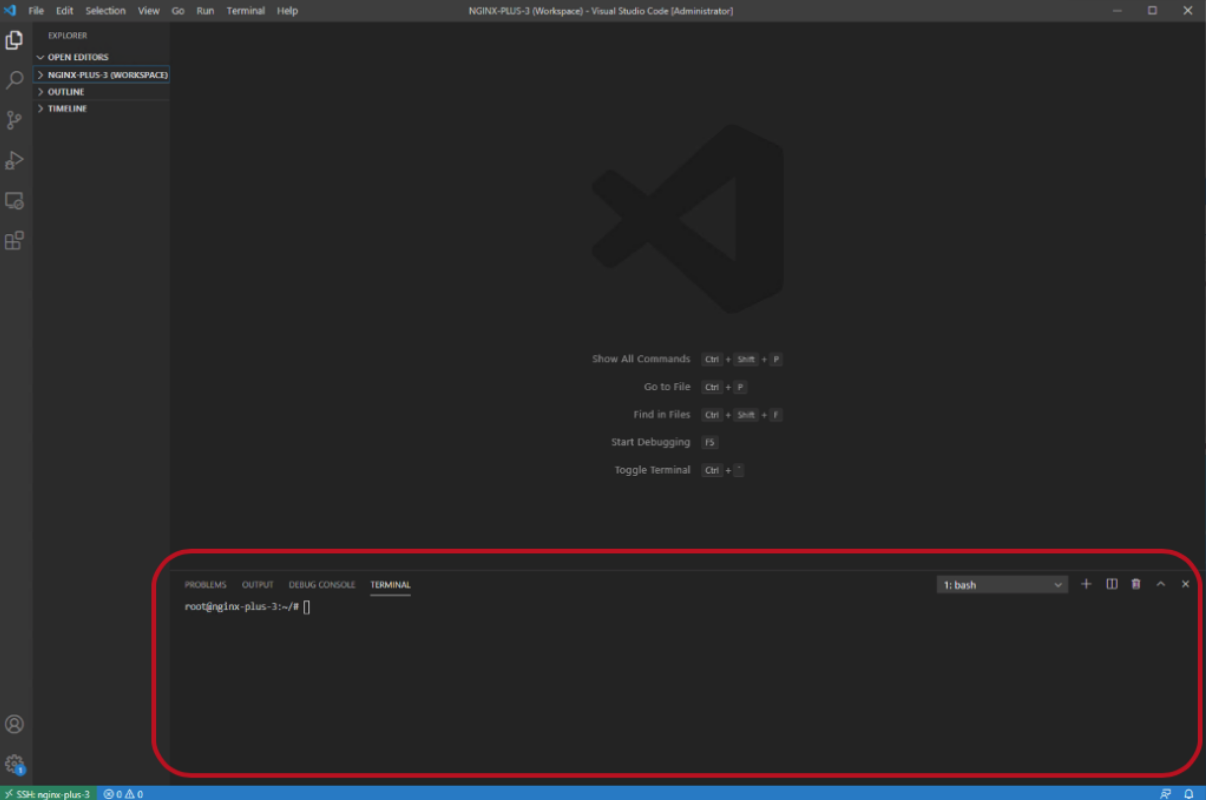Viewport: 1207px width, 801px height.
Task: Open the Accounts menu icon
Action: click(x=14, y=724)
